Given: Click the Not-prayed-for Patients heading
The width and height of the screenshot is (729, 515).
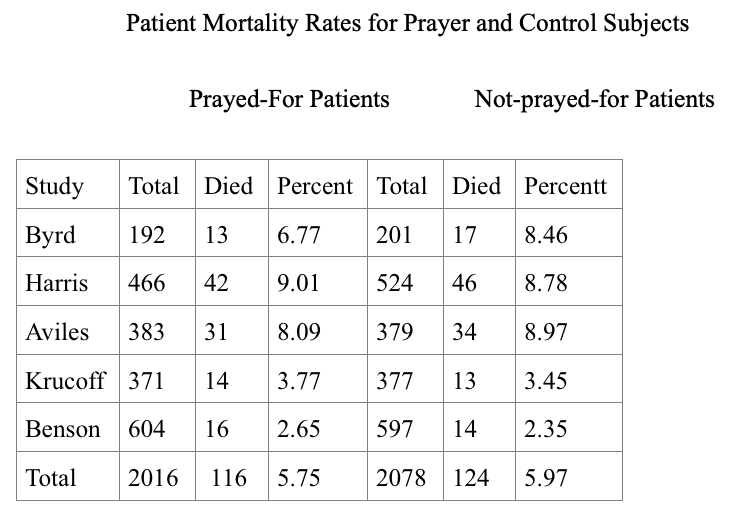Looking at the screenshot, I should tap(594, 99).
